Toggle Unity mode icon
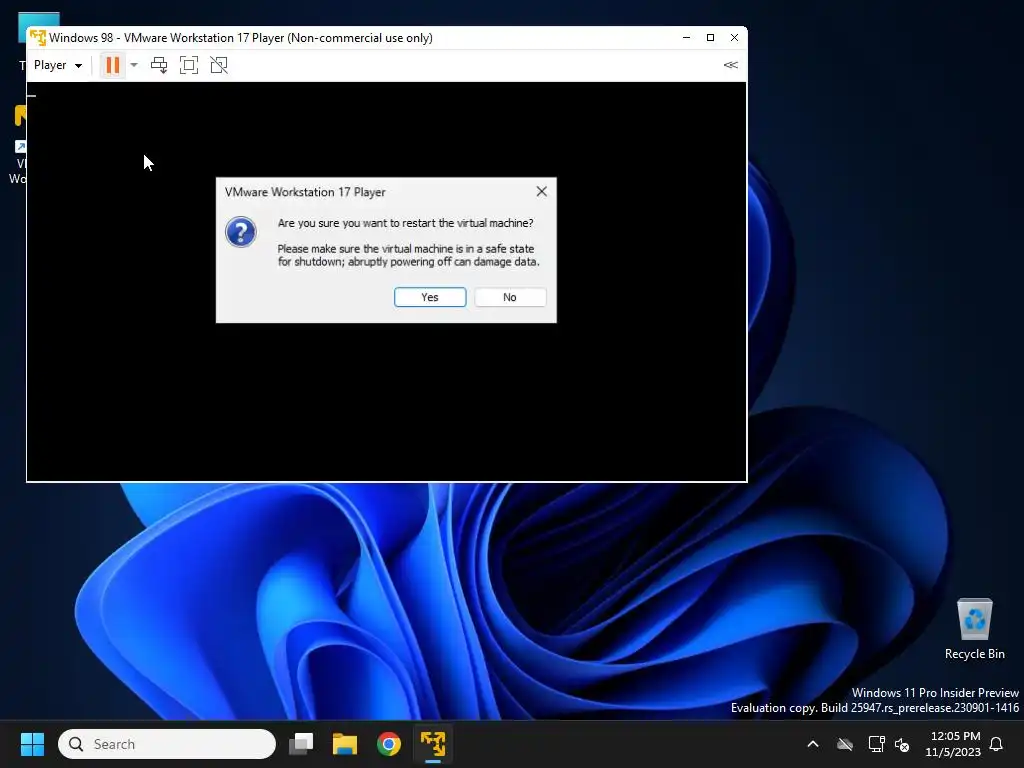Image resolution: width=1024 pixels, height=768 pixels. [219, 65]
